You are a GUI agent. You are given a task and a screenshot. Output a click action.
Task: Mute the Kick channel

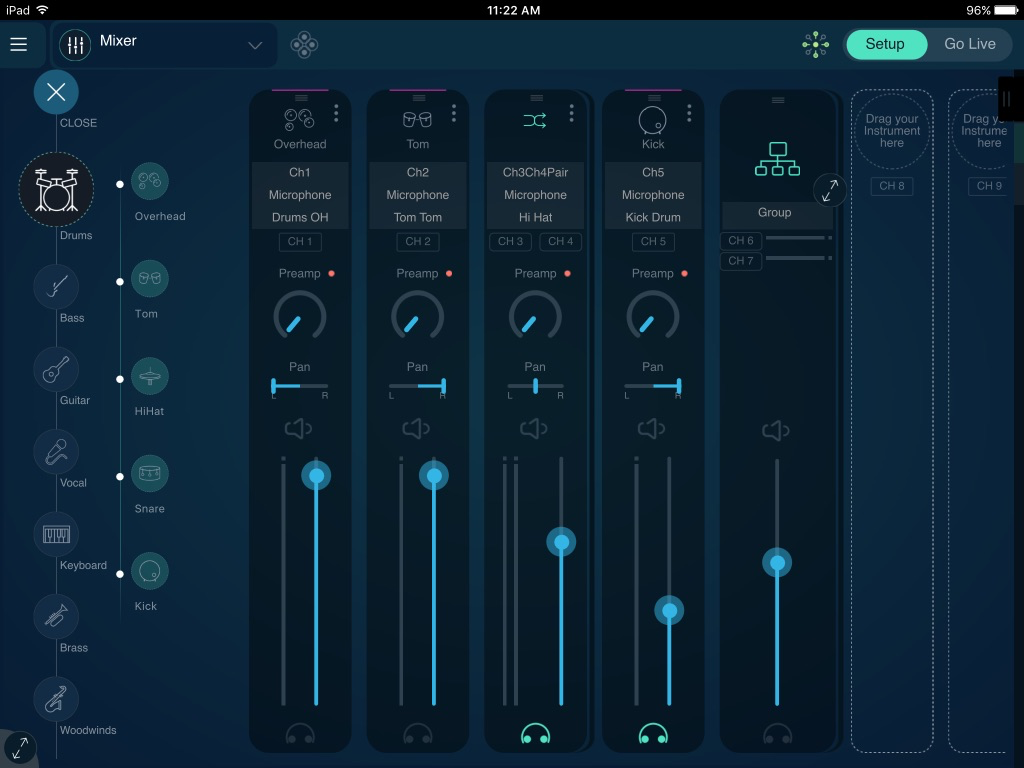pyautogui.click(x=651, y=429)
